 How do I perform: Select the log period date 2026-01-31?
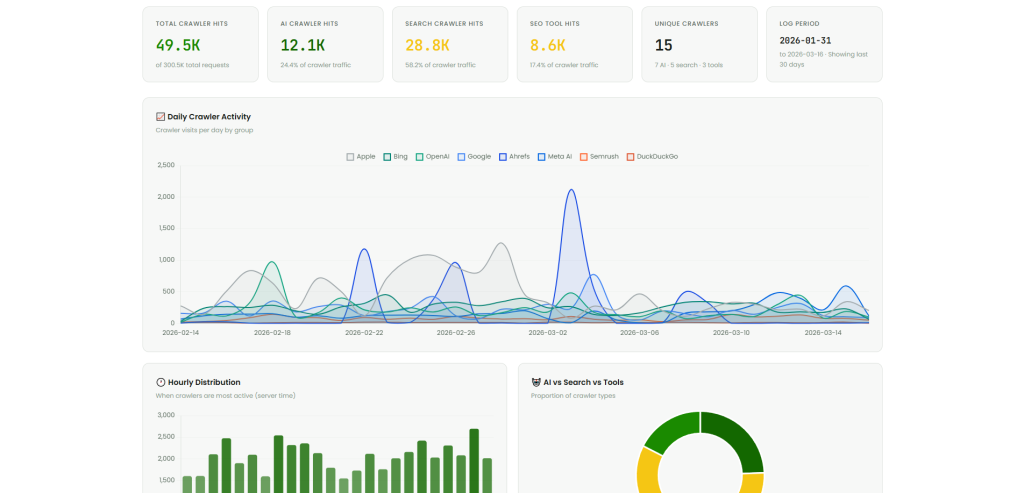[x=805, y=40]
